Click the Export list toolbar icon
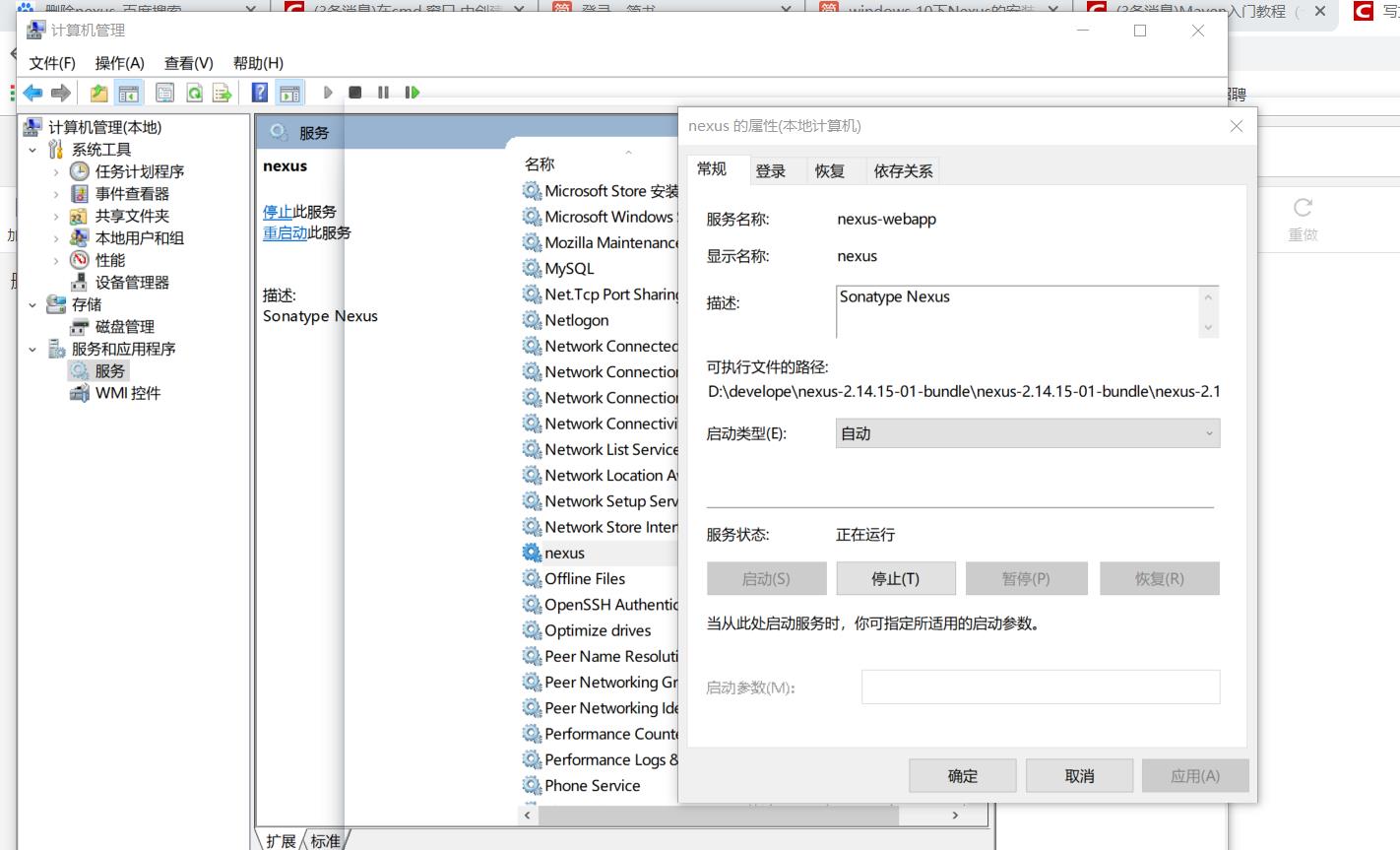 (x=223, y=93)
